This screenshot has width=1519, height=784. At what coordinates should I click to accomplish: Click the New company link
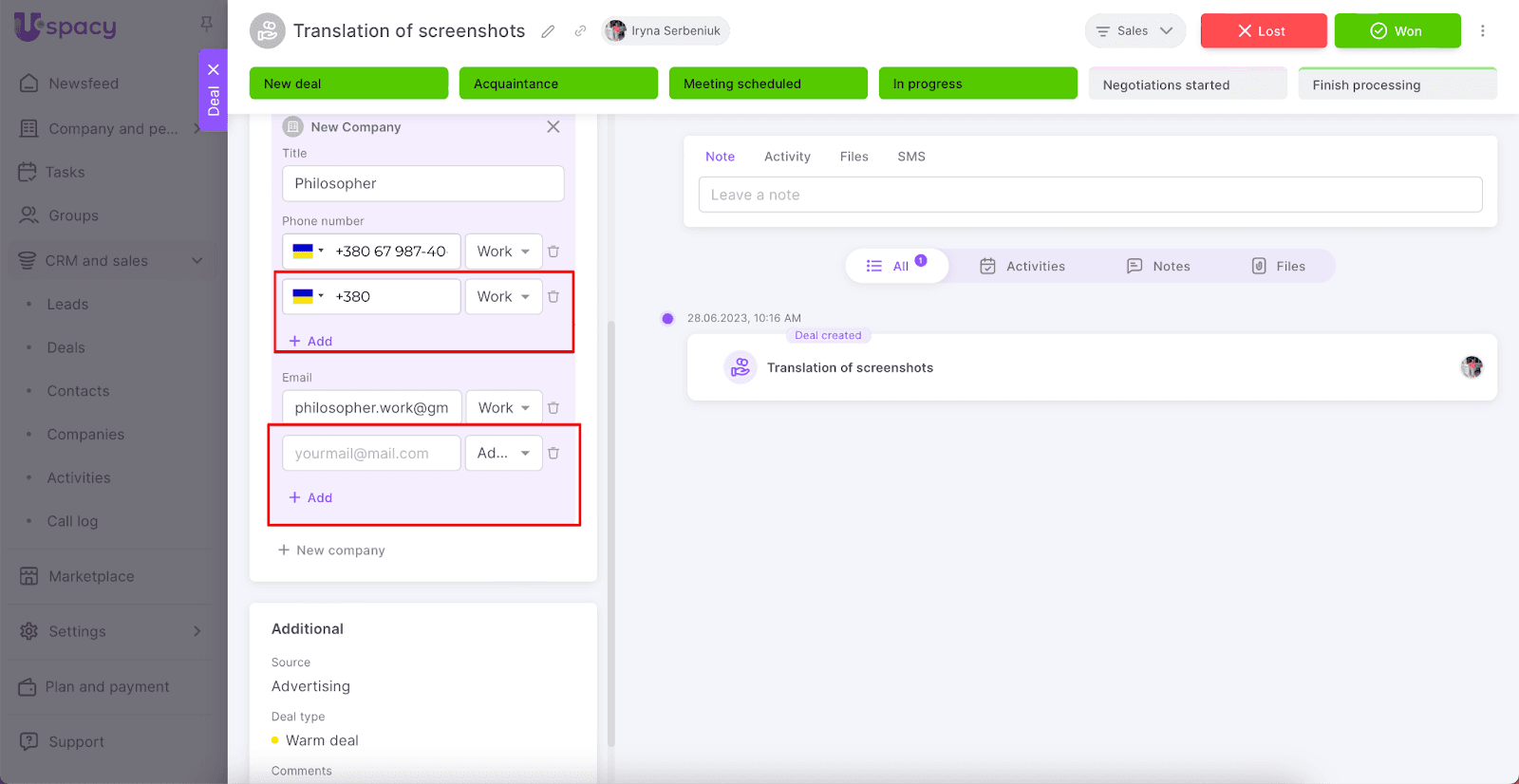(331, 551)
